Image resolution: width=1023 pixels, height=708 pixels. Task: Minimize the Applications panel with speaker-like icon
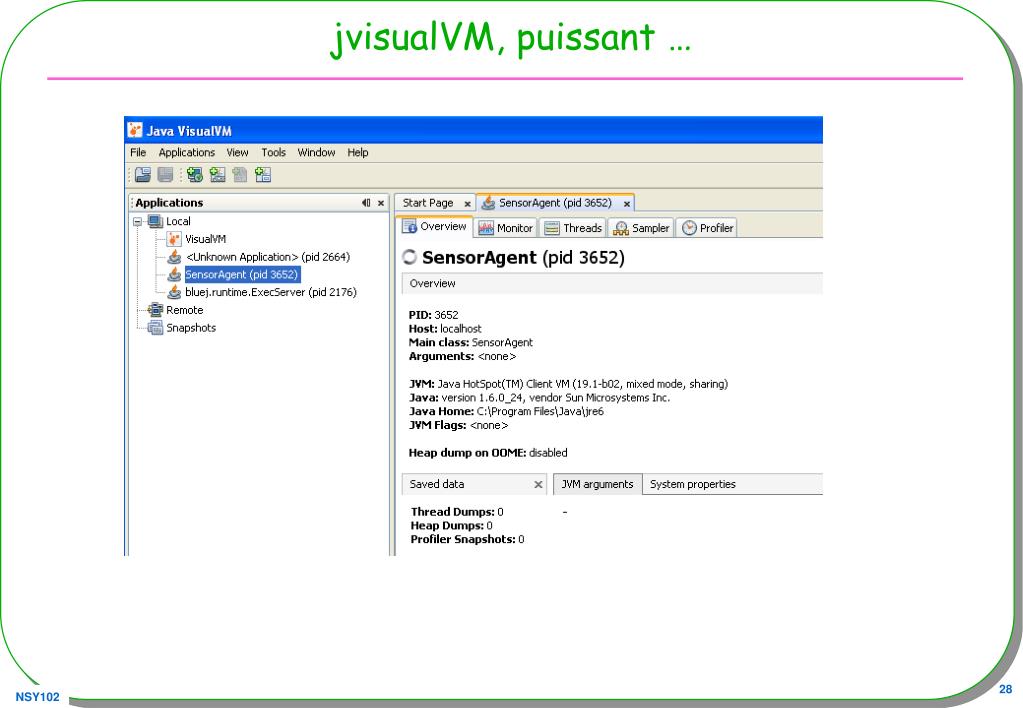tap(366, 203)
